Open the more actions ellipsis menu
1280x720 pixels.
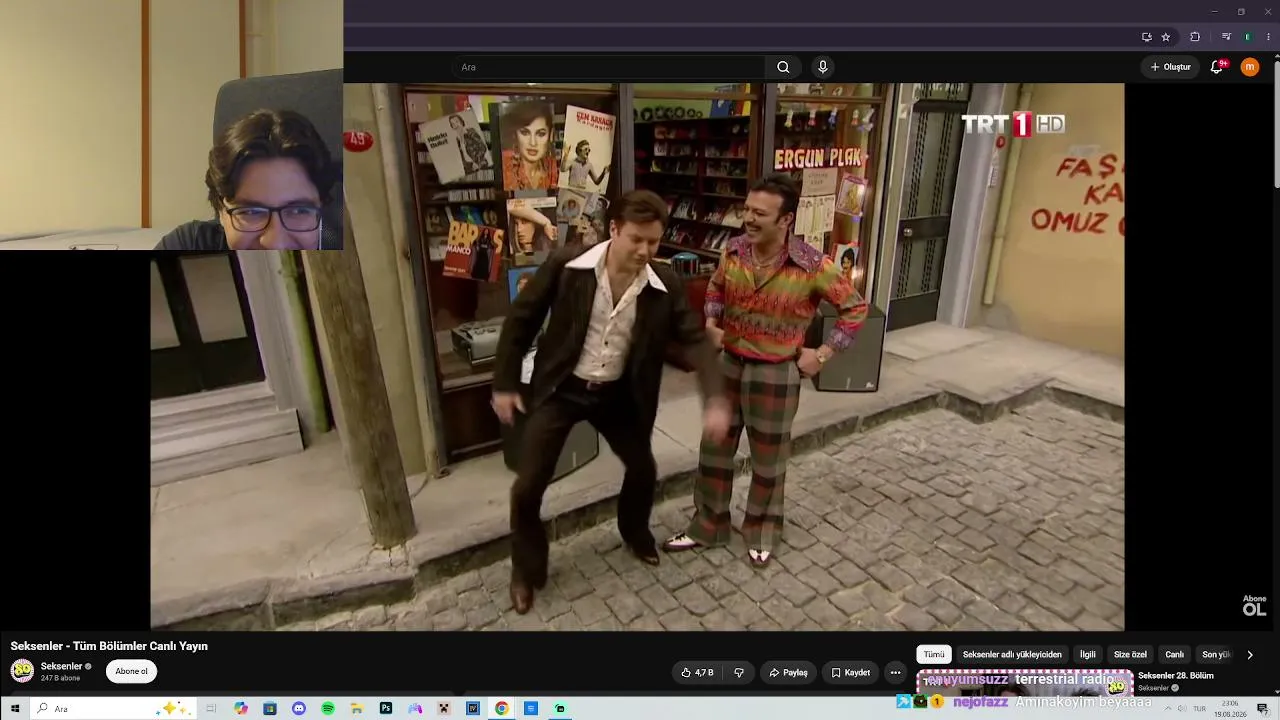coord(896,673)
